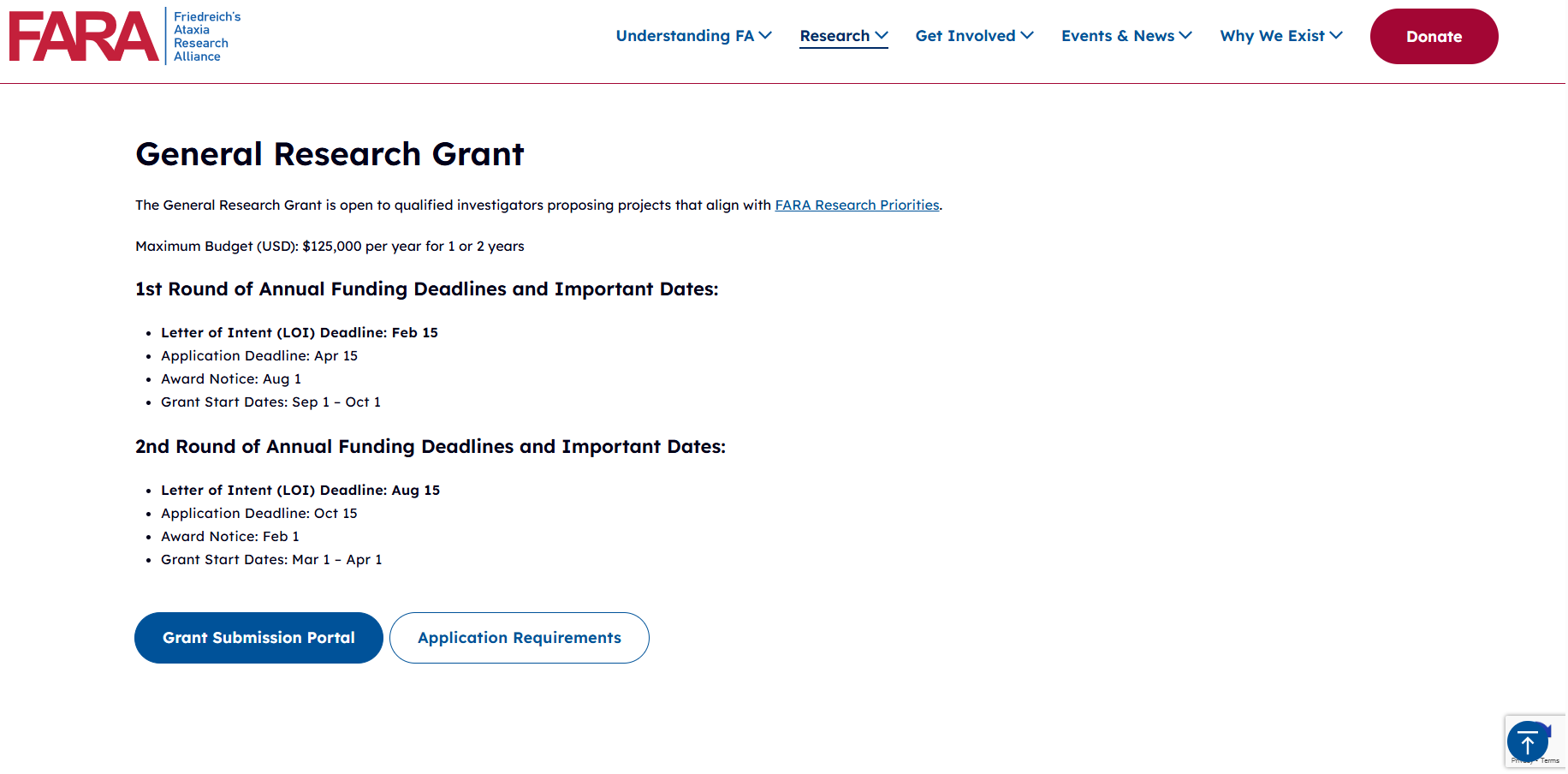Follow the FARA Research Priorities link
This screenshot has width=1568, height=774.
[x=857, y=205]
